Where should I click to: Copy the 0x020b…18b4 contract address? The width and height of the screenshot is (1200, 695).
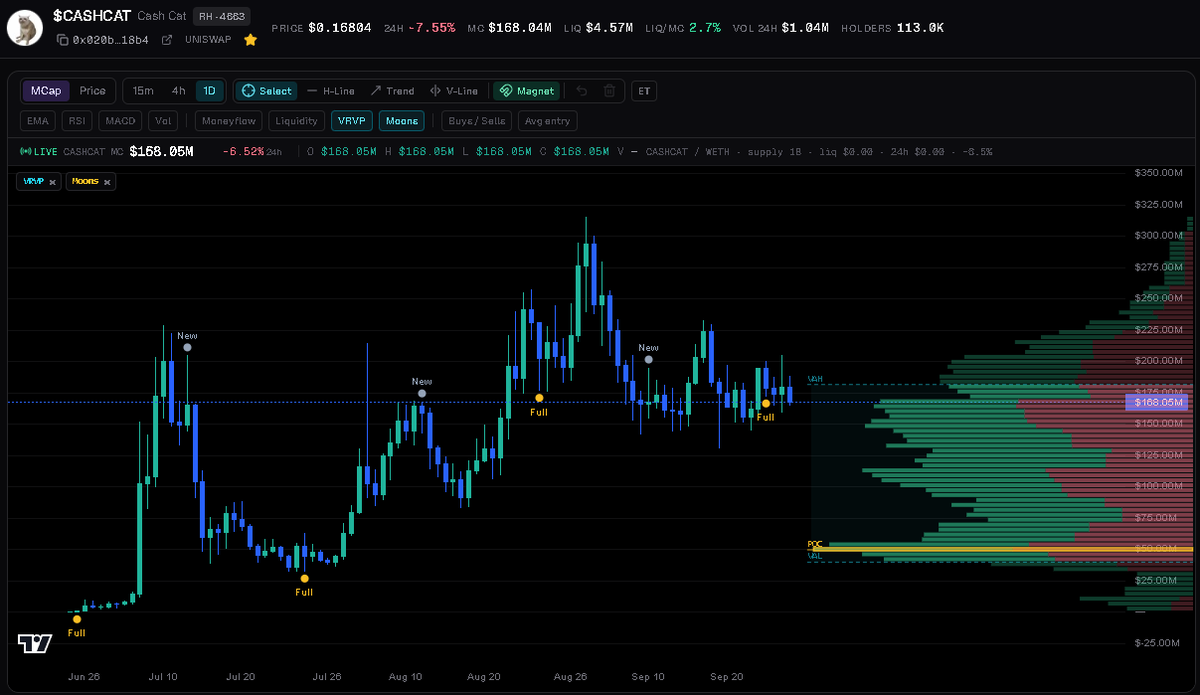[x=62, y=40]
